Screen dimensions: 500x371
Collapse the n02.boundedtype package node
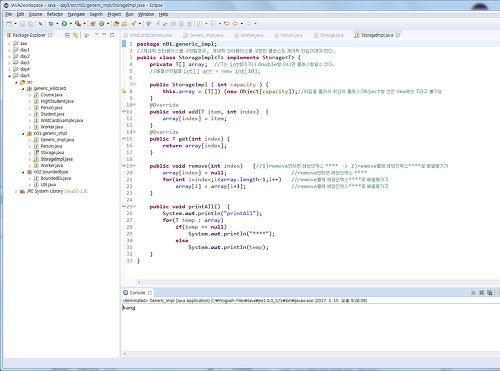[23, 172]
